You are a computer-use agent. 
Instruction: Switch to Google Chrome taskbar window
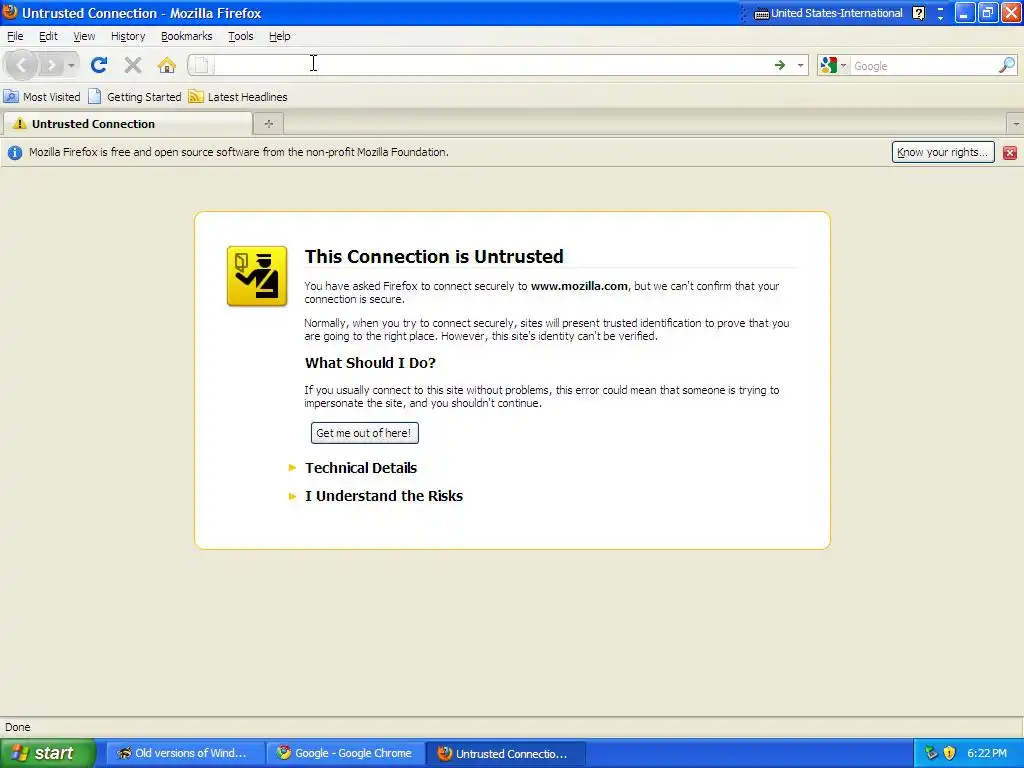(x=345, y=753)
